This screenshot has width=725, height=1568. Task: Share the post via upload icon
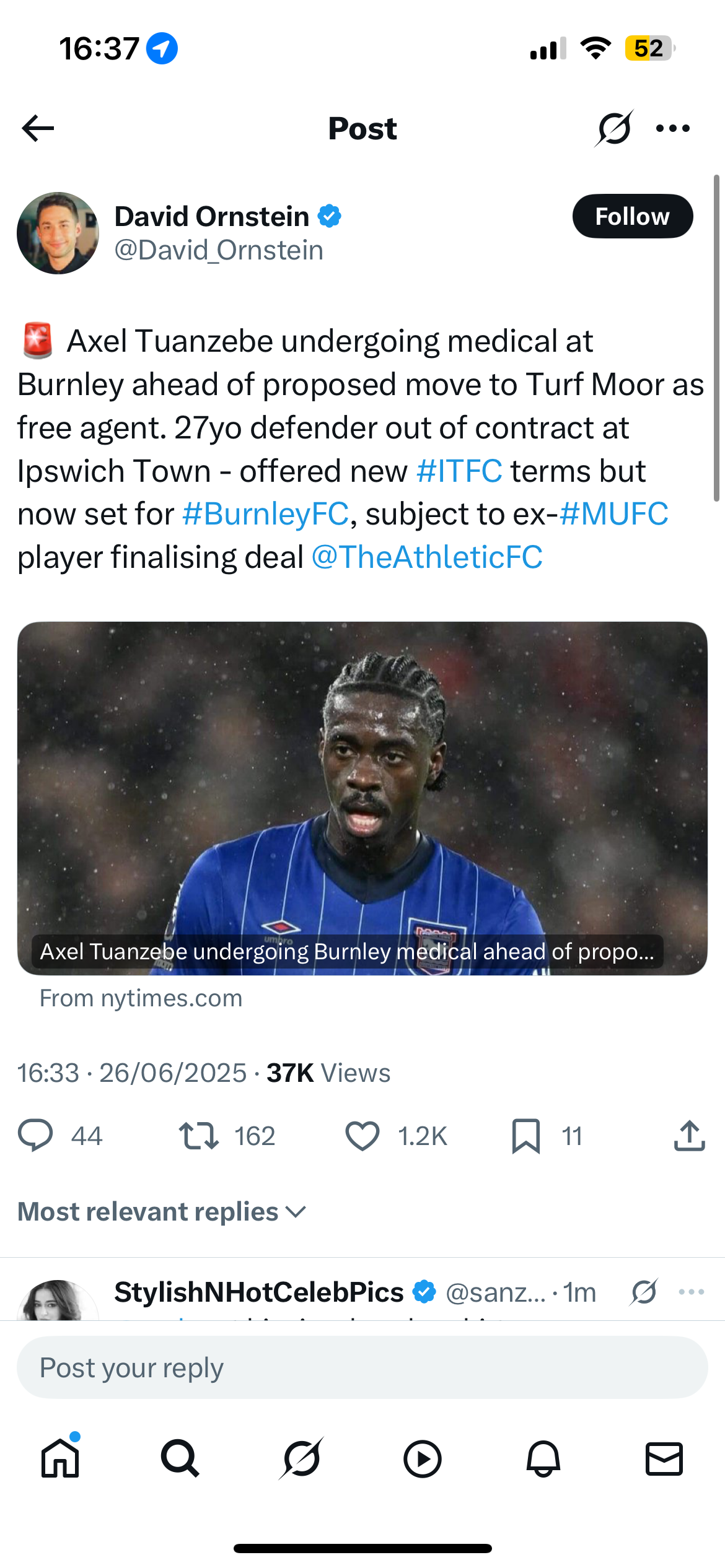(689, 1136)
